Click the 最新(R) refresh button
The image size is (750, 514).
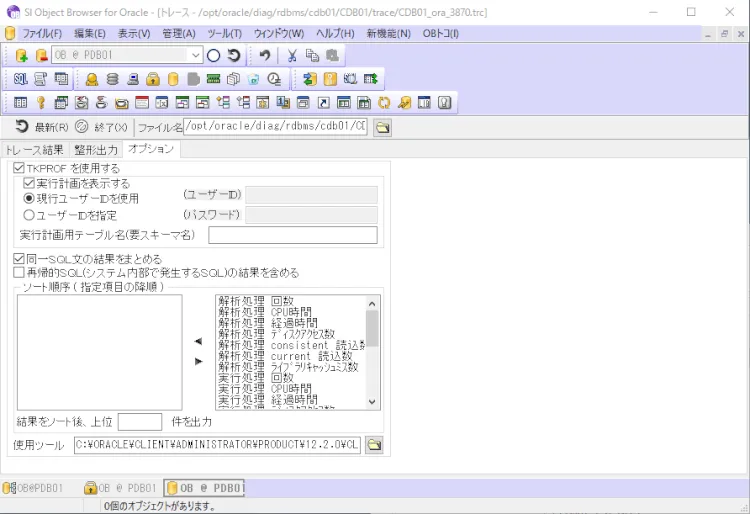pos(42,127)
